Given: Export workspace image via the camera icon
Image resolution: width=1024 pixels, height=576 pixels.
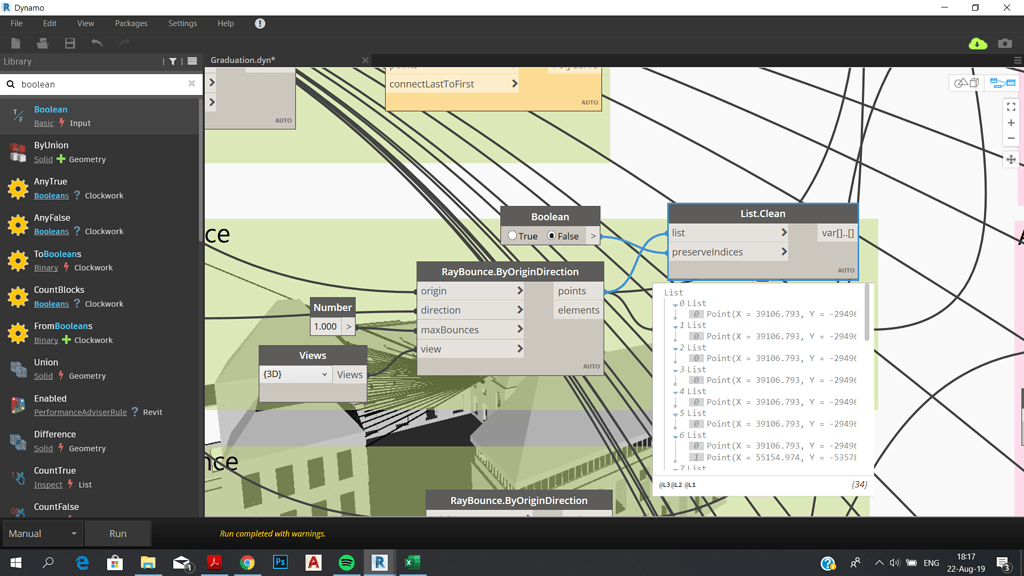Looking at the screenshot, I should click(1005, 44).
